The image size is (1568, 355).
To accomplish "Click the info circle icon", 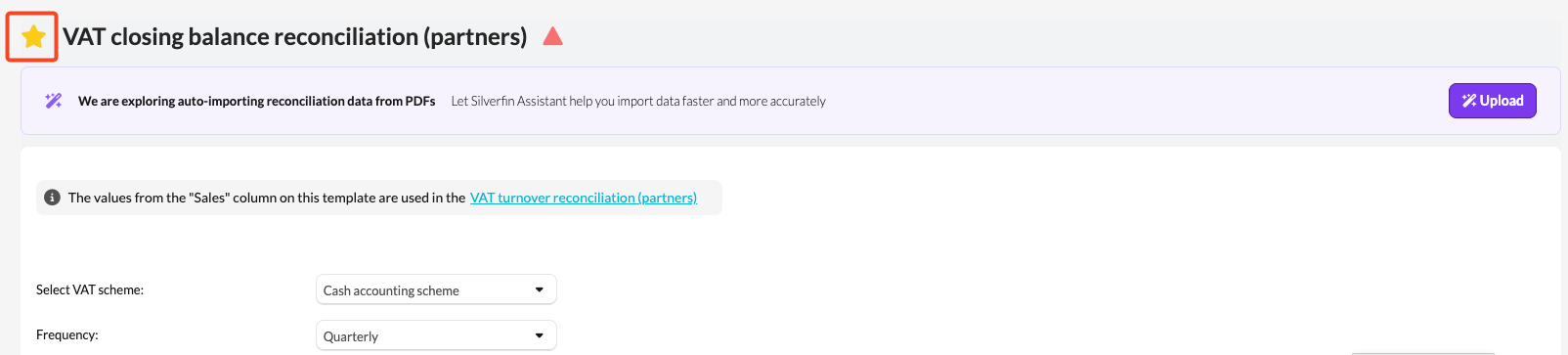I will coord(53,198).
